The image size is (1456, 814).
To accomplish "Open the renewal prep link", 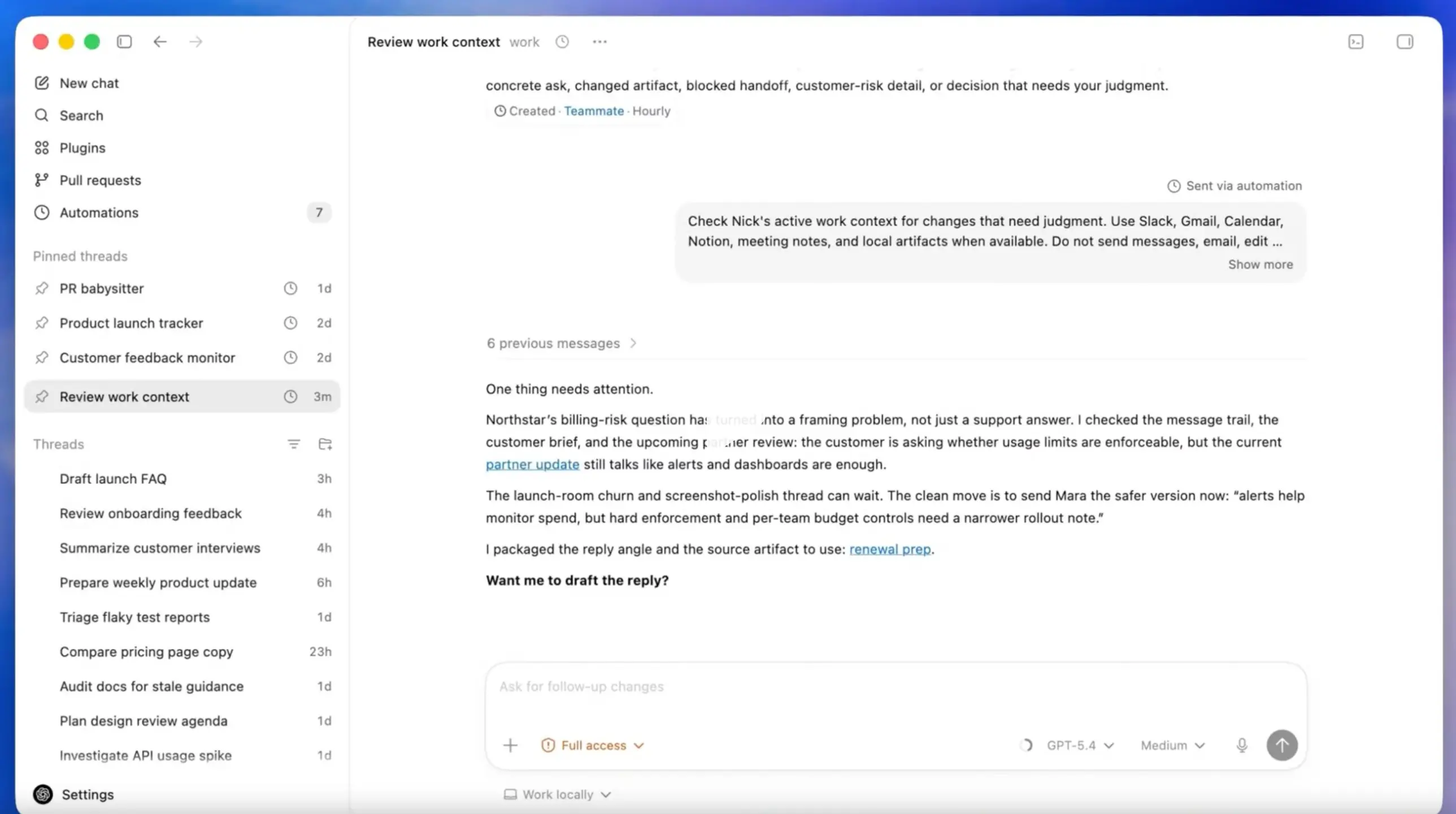I will pyautogui.click(x=889, y=549).
